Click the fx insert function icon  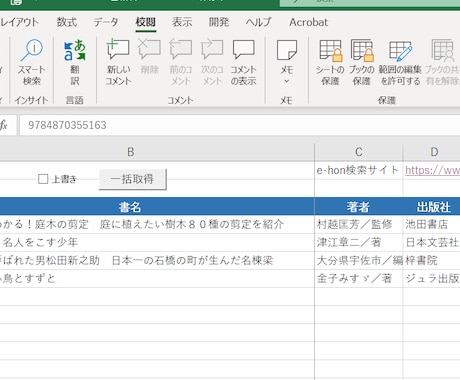click(4, 125)
